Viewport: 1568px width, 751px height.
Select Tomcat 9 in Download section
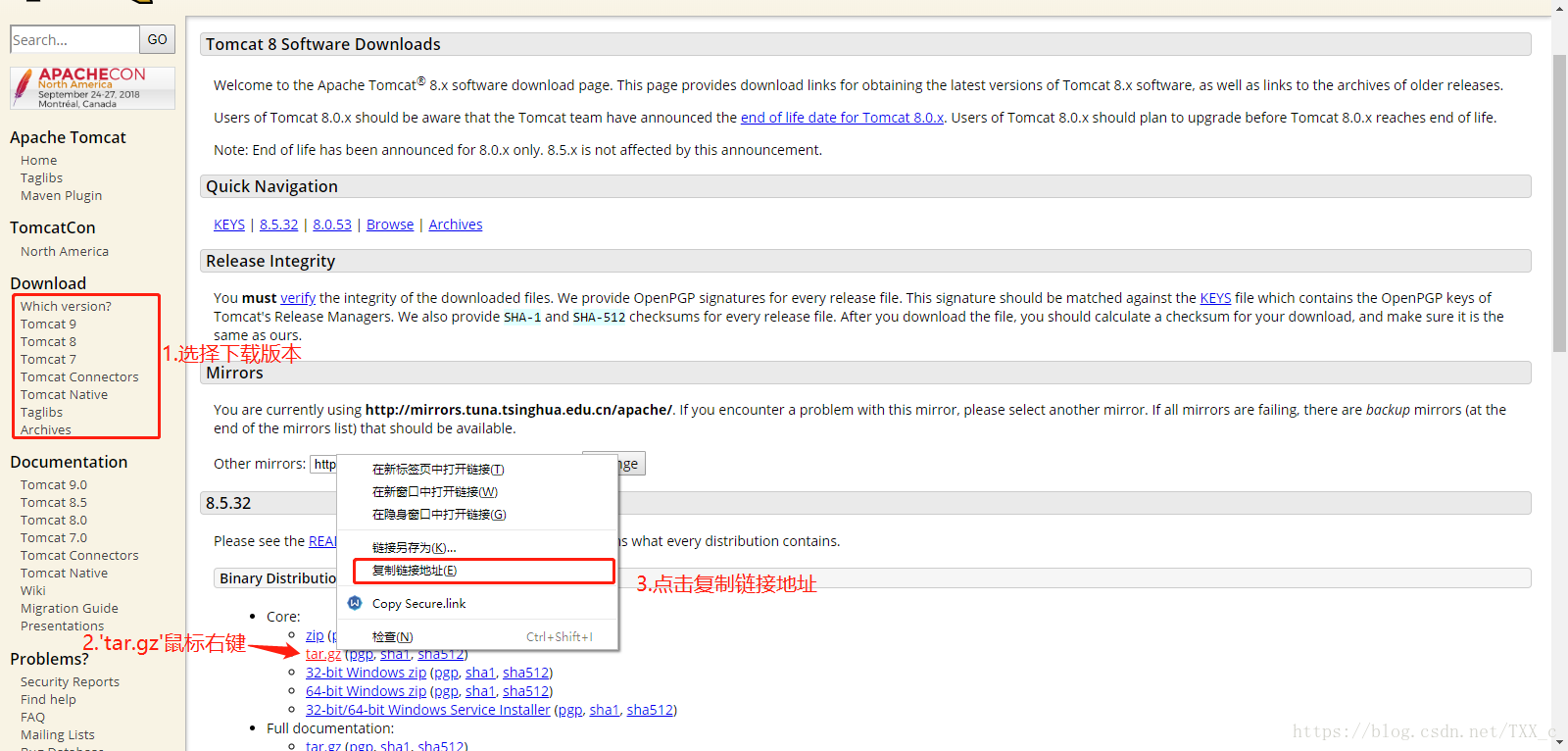pos(48,325)
